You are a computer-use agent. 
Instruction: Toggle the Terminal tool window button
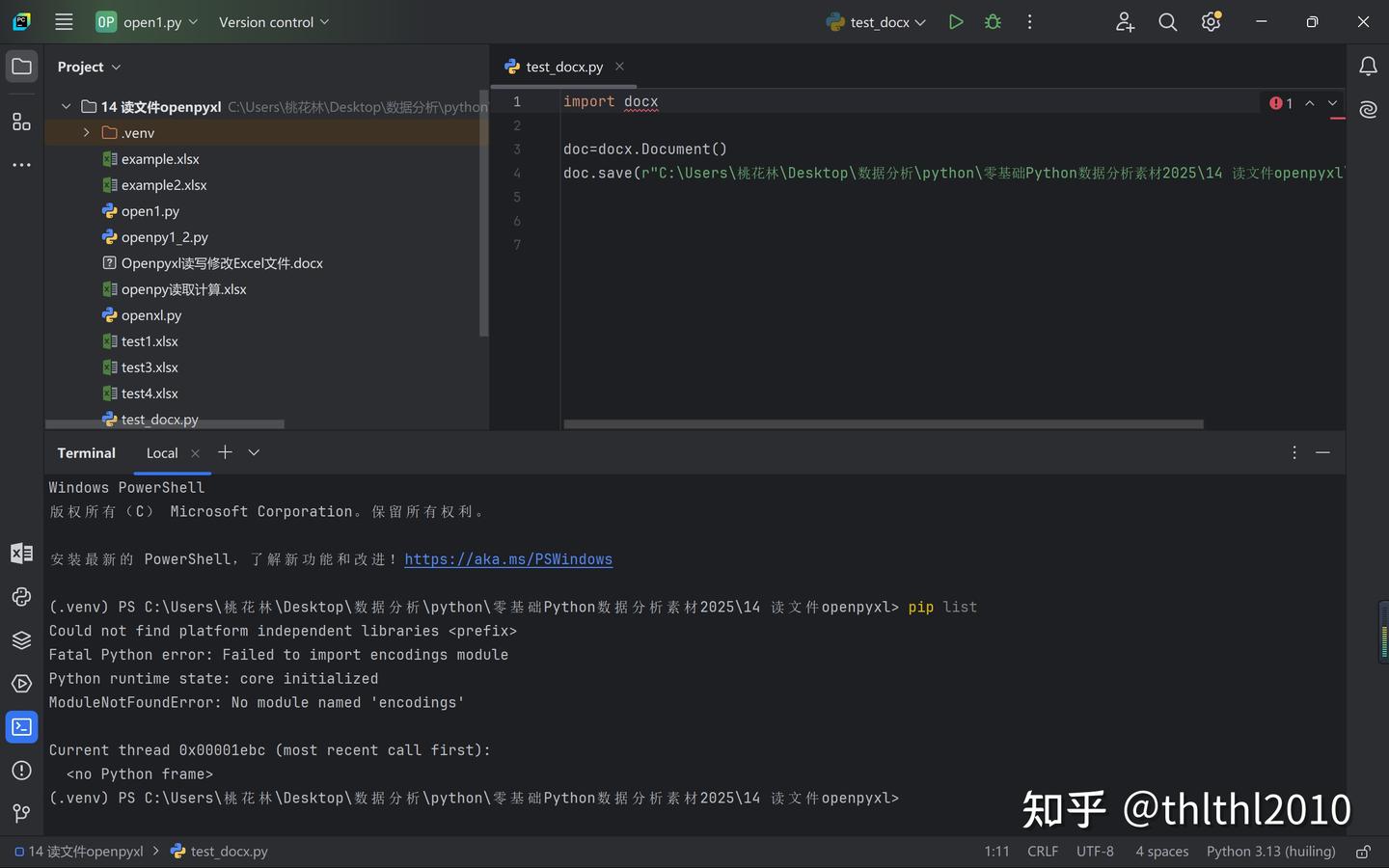coord(21,726)
